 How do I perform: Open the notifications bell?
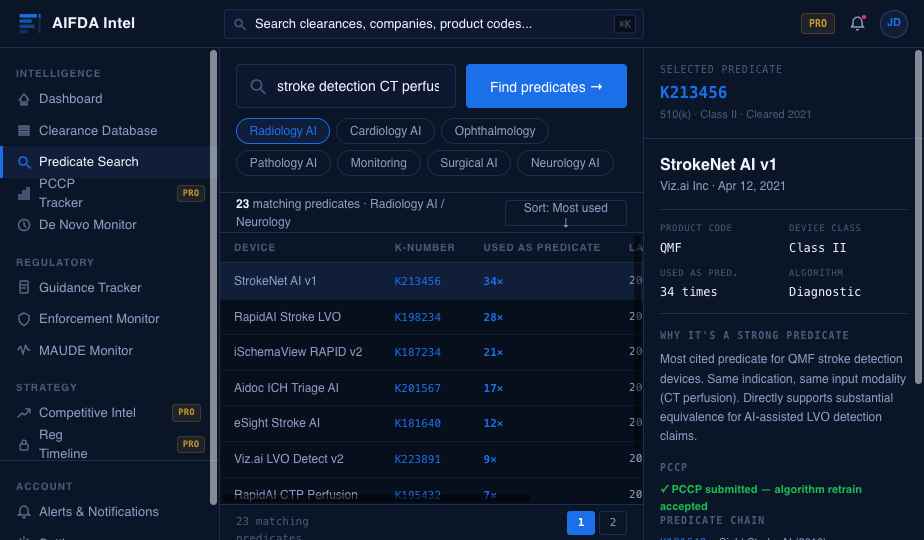click(857, 23)
